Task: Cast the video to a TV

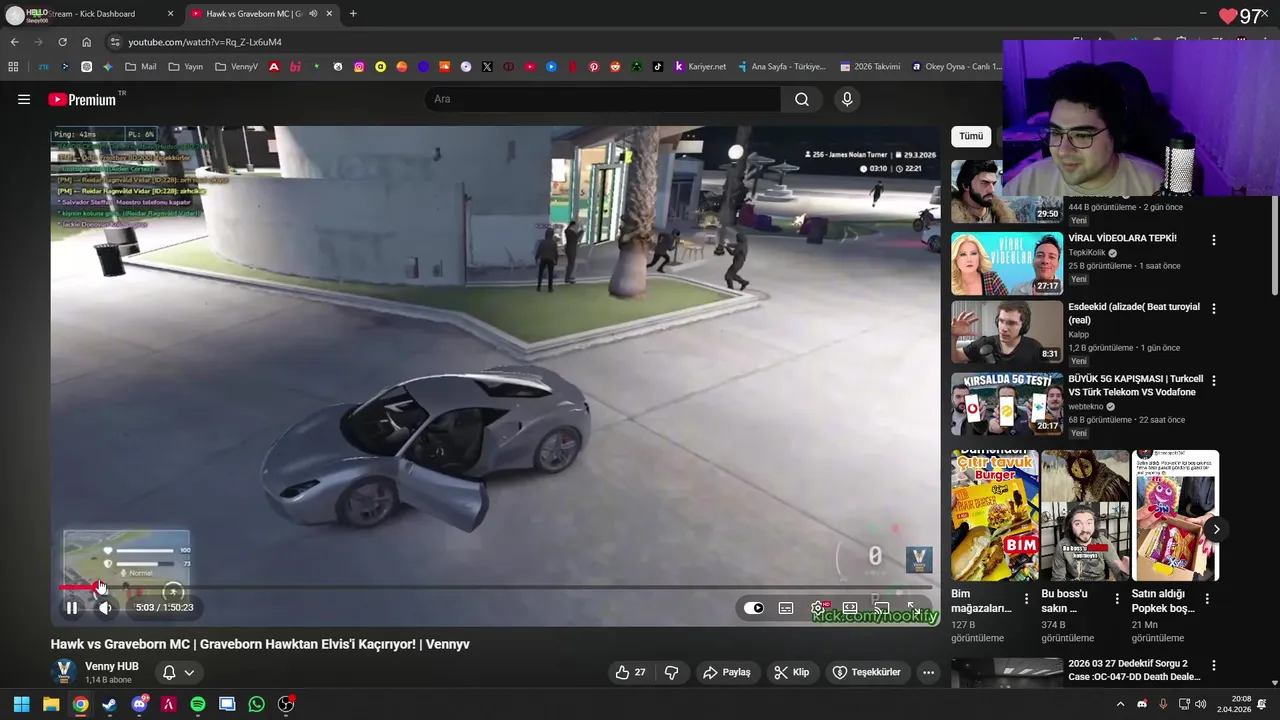Action: coord(882,608)
